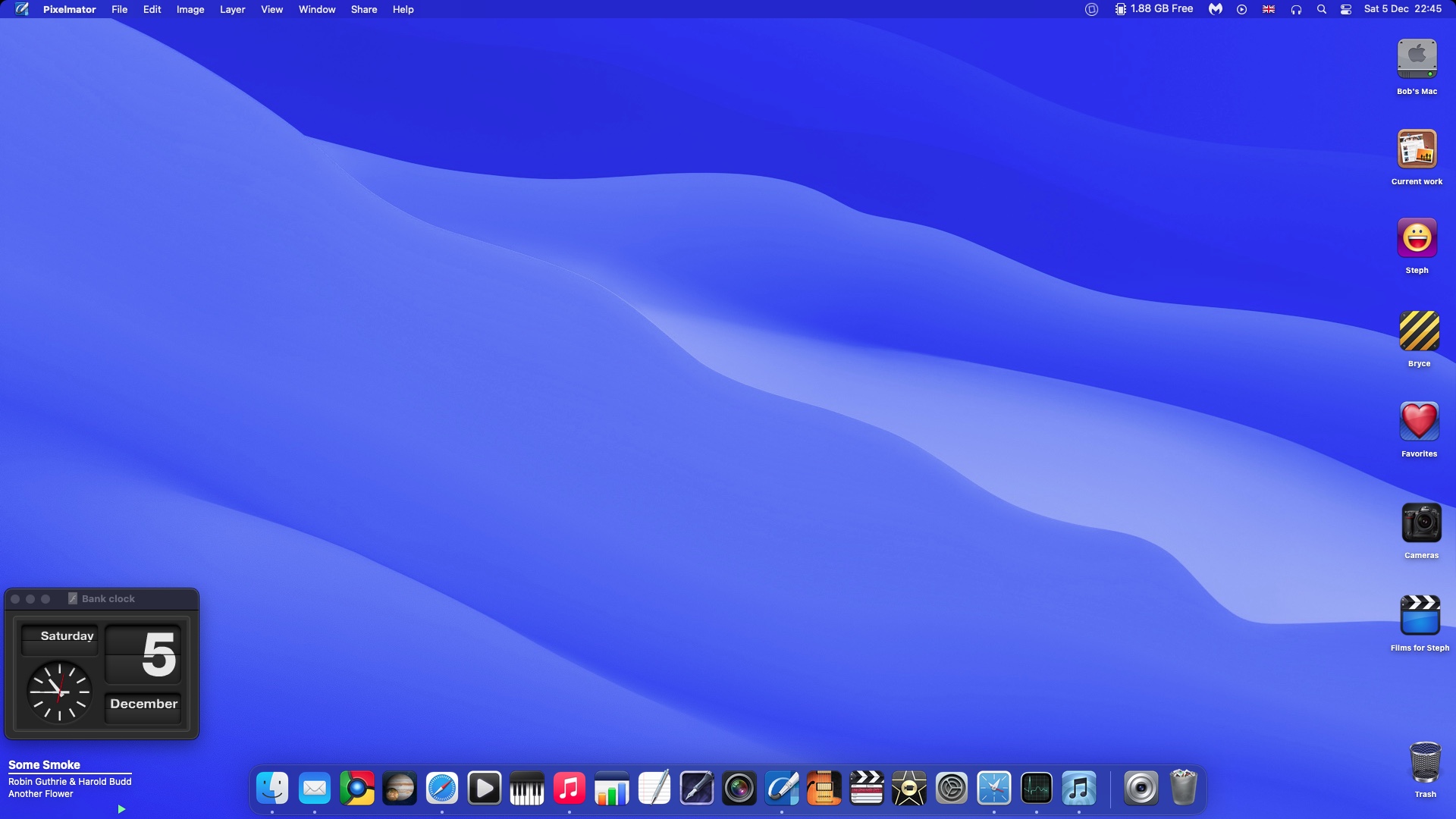Open the File menu
Screen dimensions: 1456x819
[x=119, y=9]
